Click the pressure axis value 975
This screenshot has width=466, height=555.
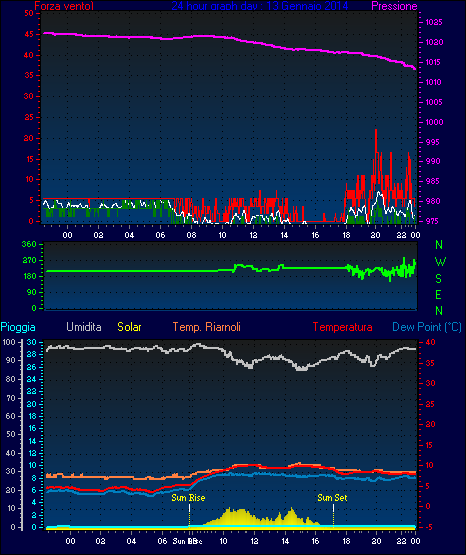[432, 221]
